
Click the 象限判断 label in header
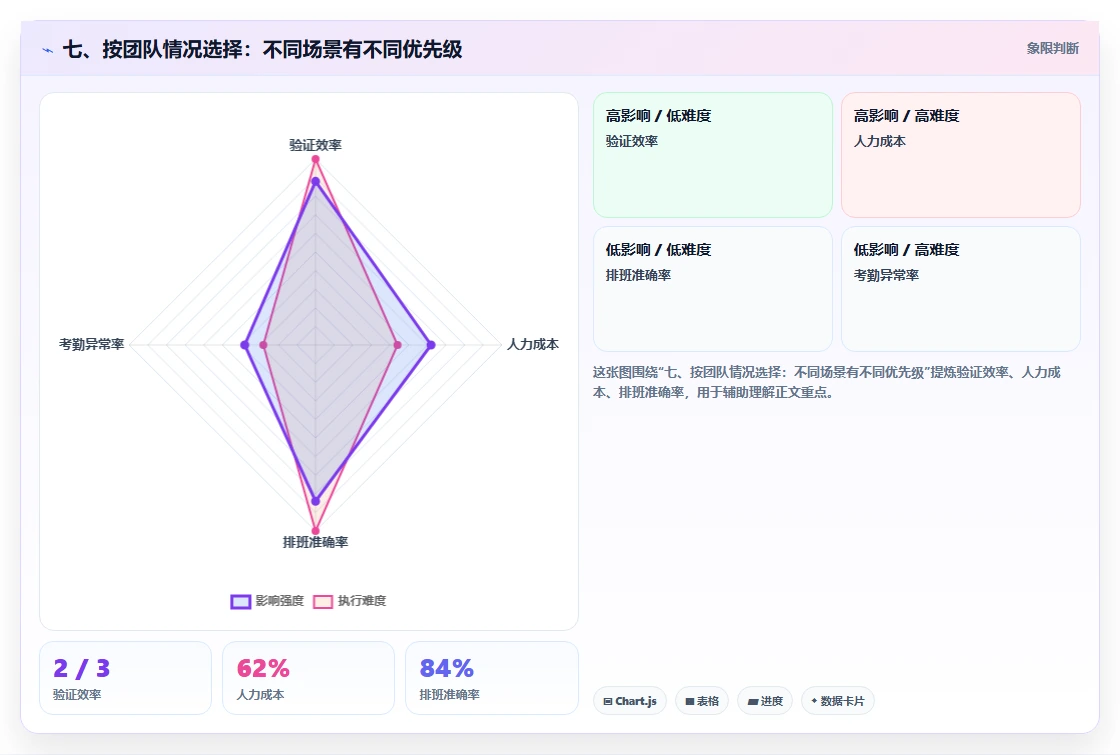click(x=1053, y=49)
